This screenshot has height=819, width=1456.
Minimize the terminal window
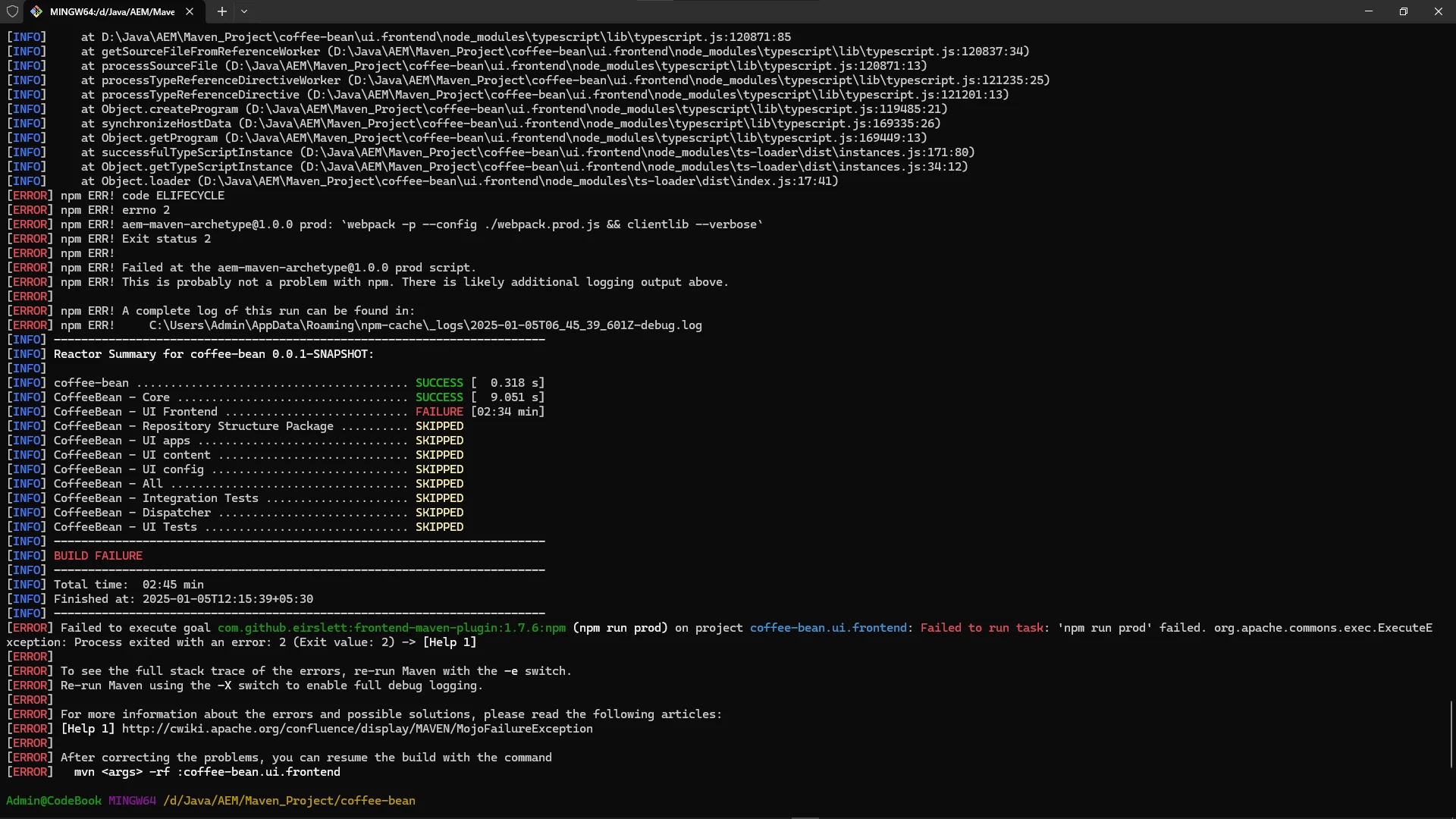(x=1369, y=11)
